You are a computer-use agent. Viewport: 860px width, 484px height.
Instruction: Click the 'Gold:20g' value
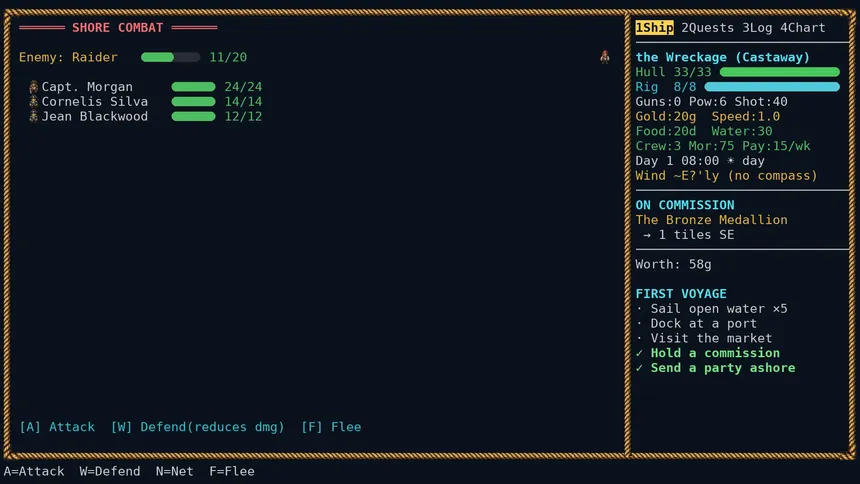[666, 116]
